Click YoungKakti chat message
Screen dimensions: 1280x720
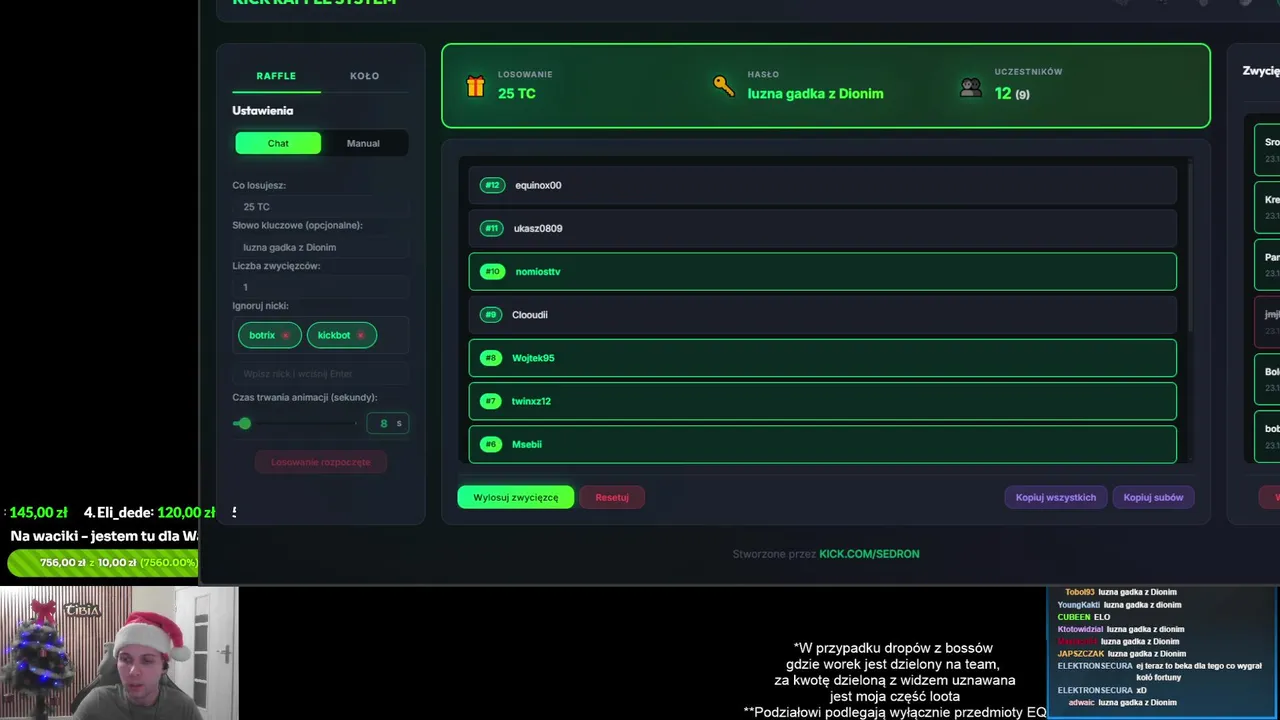click(x=1119, y=605)
